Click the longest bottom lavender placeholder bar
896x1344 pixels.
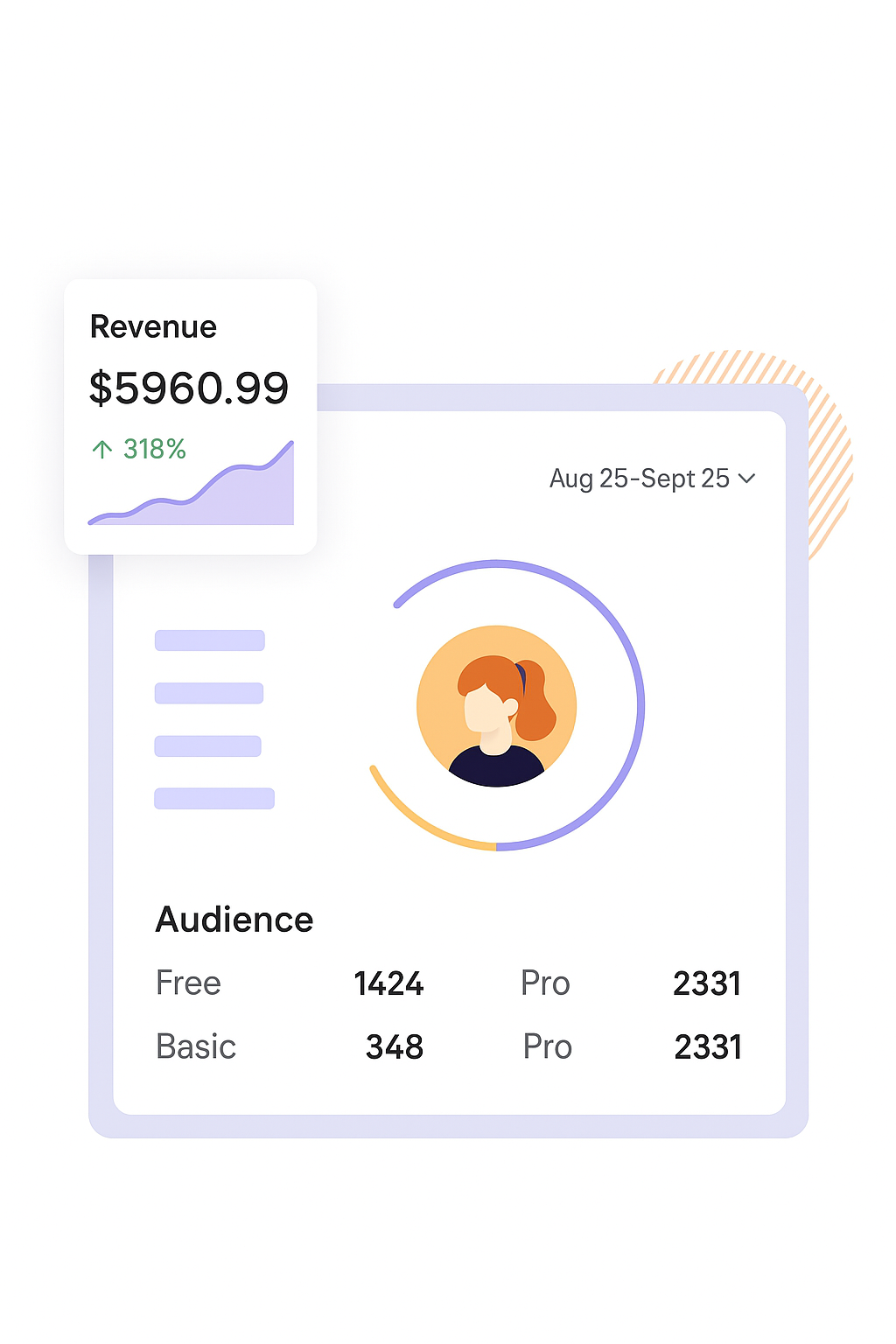(214, 798)
